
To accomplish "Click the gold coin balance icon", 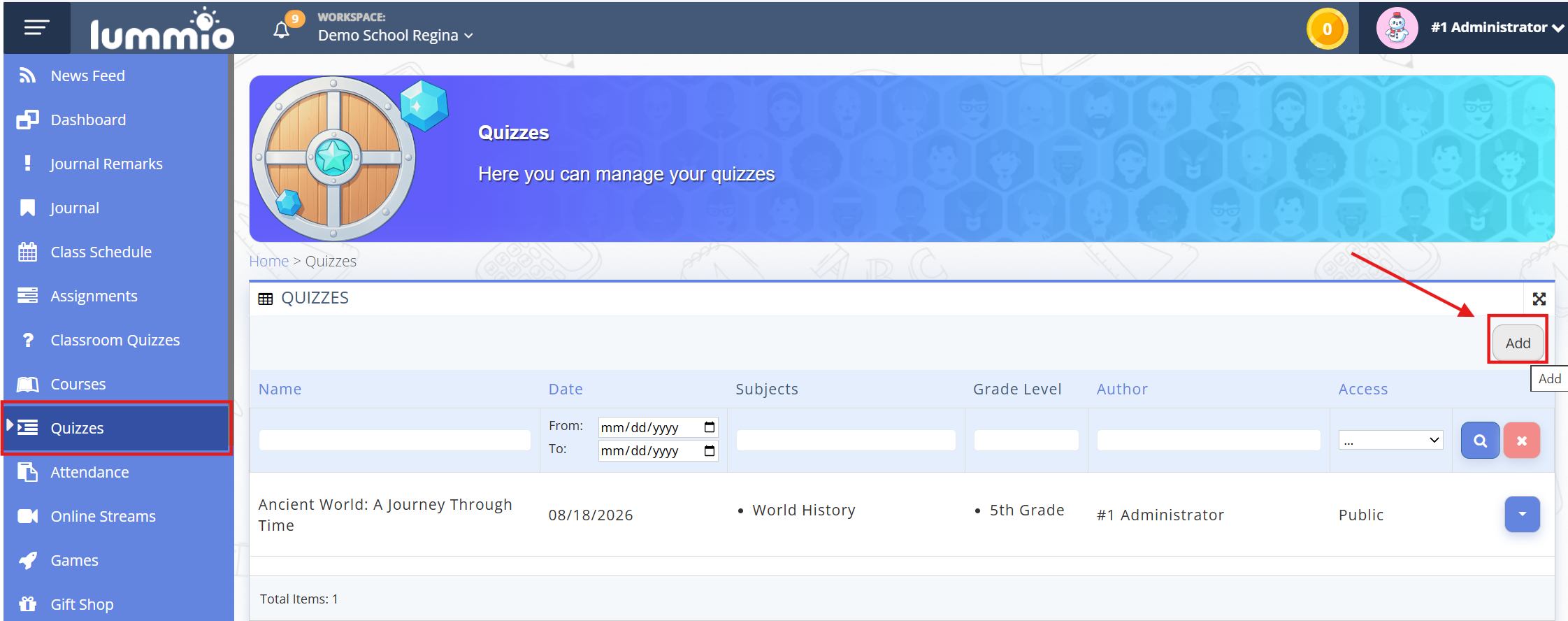I will tap(1327, 29).
